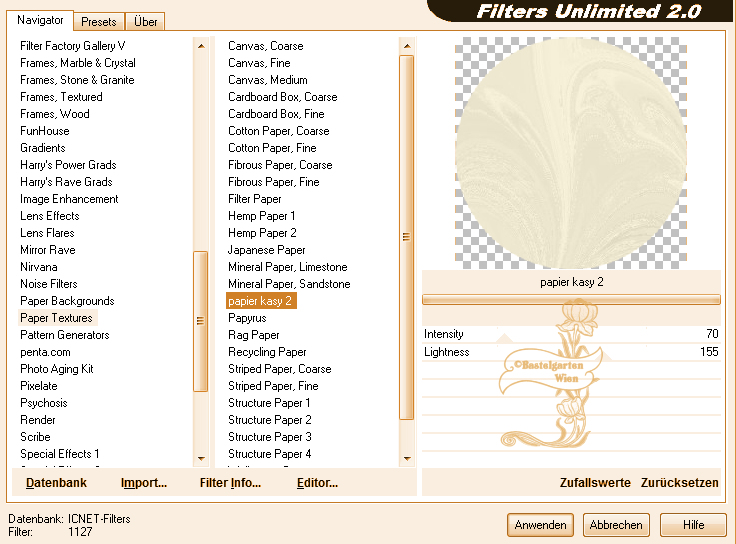Select Harry's Power Grads category
The height and width of the screenshot is (544, 736).
(x=68, y=165)
